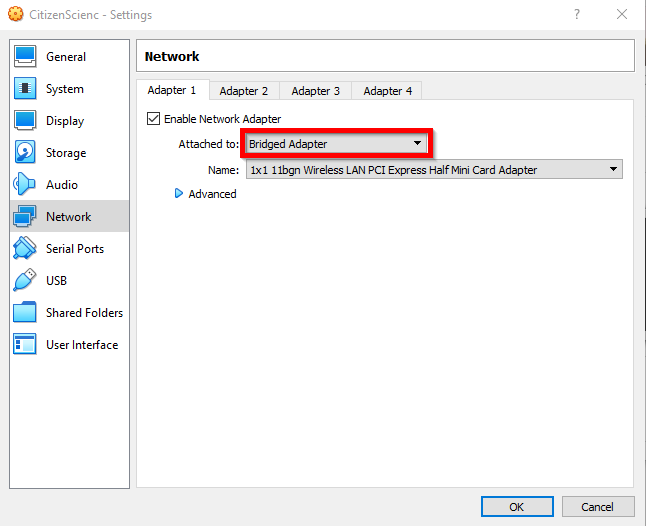This screenshot has width=646, height=526.
Task: Open the Storage disk icon
Action: pyautogui.click(x=25, y=152)
